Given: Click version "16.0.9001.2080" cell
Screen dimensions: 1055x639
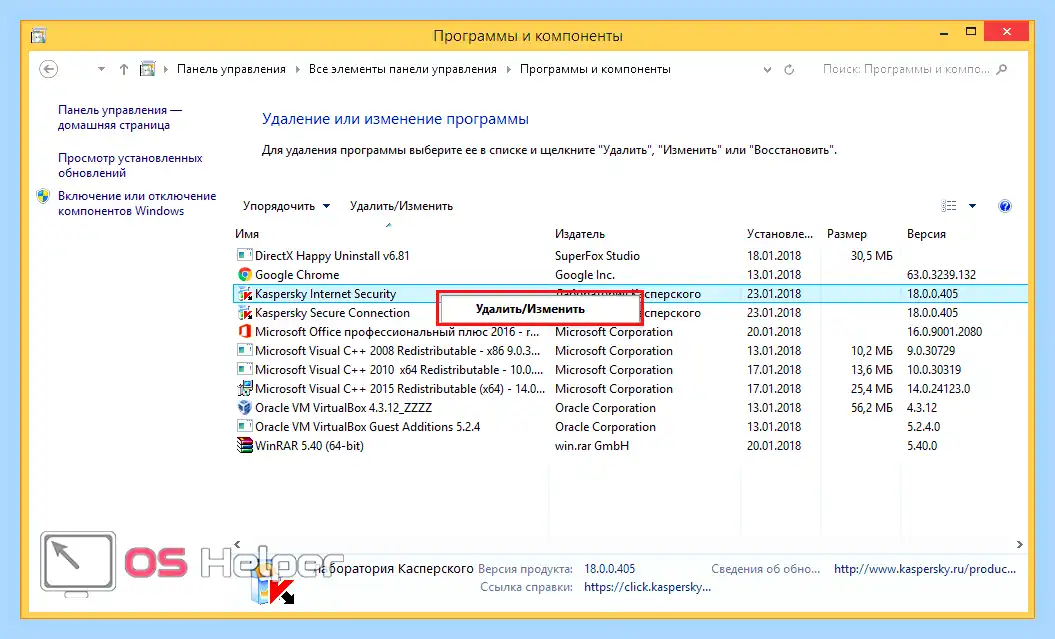Looking at the screenshot, I should click(x=945, y=332).
